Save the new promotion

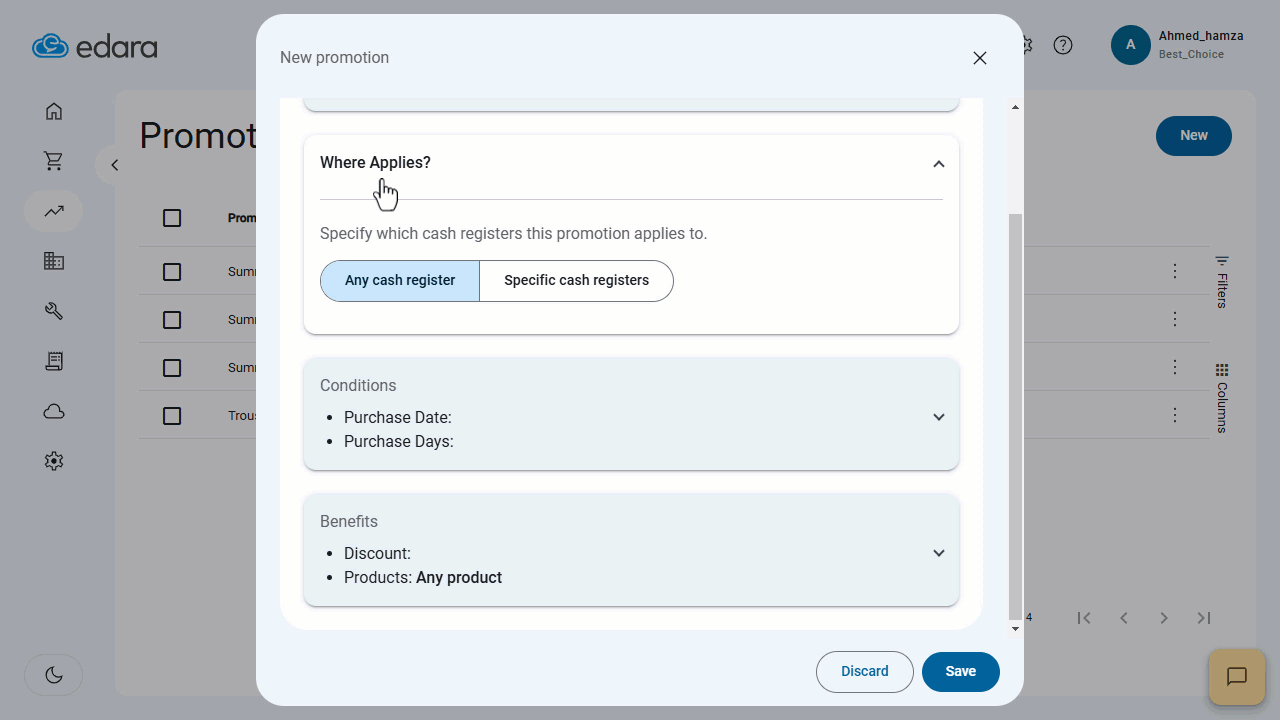[x=961, y=672]
